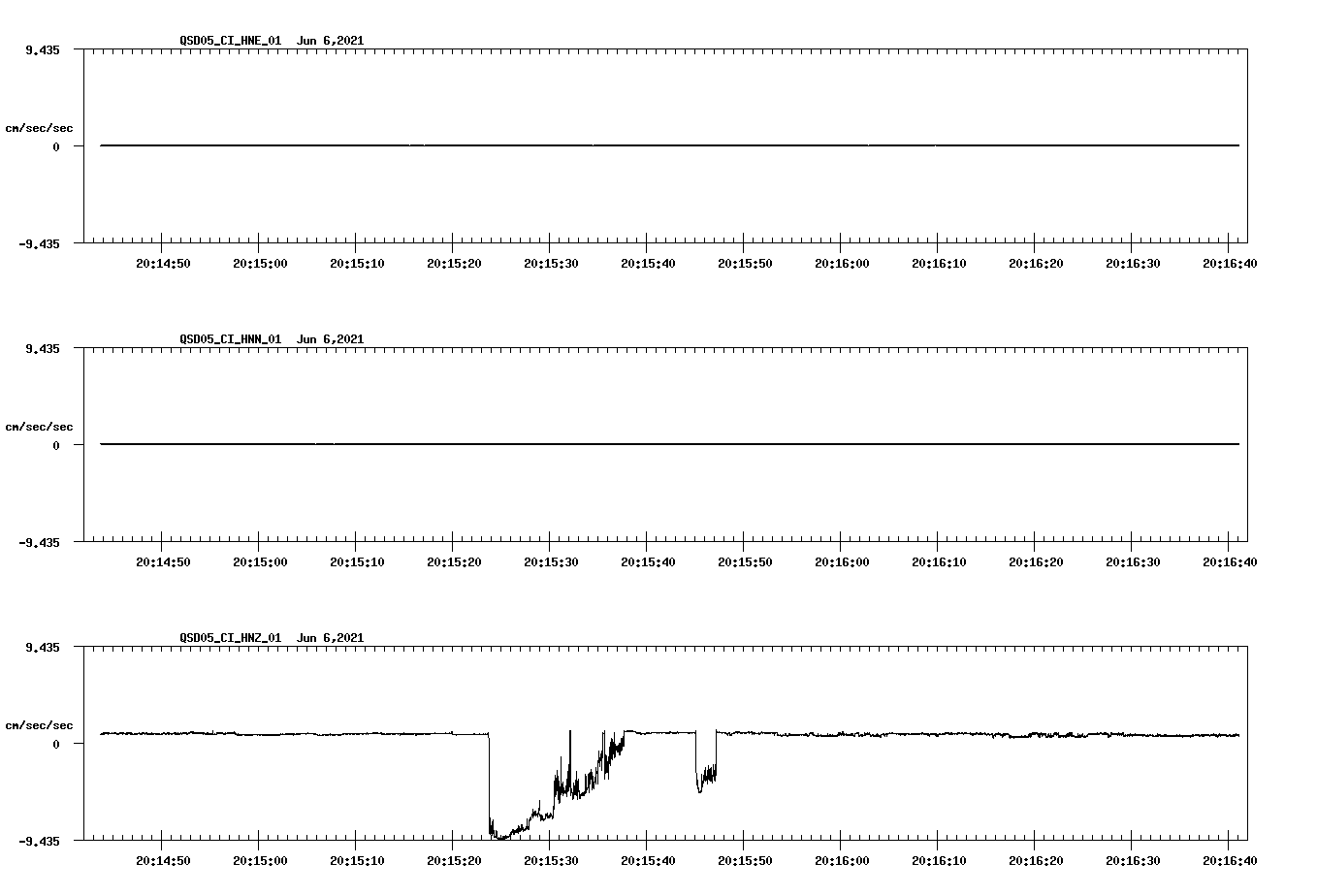
Task: Click the 20:15:40 label under the HNN plot
Action: click(648, 562)
